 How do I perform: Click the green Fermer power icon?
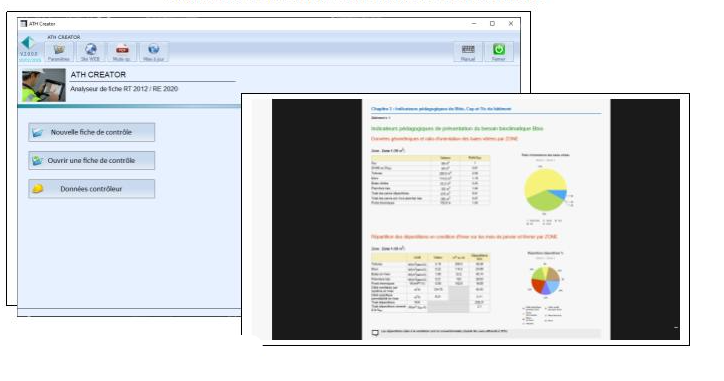[x=499, y=52]
